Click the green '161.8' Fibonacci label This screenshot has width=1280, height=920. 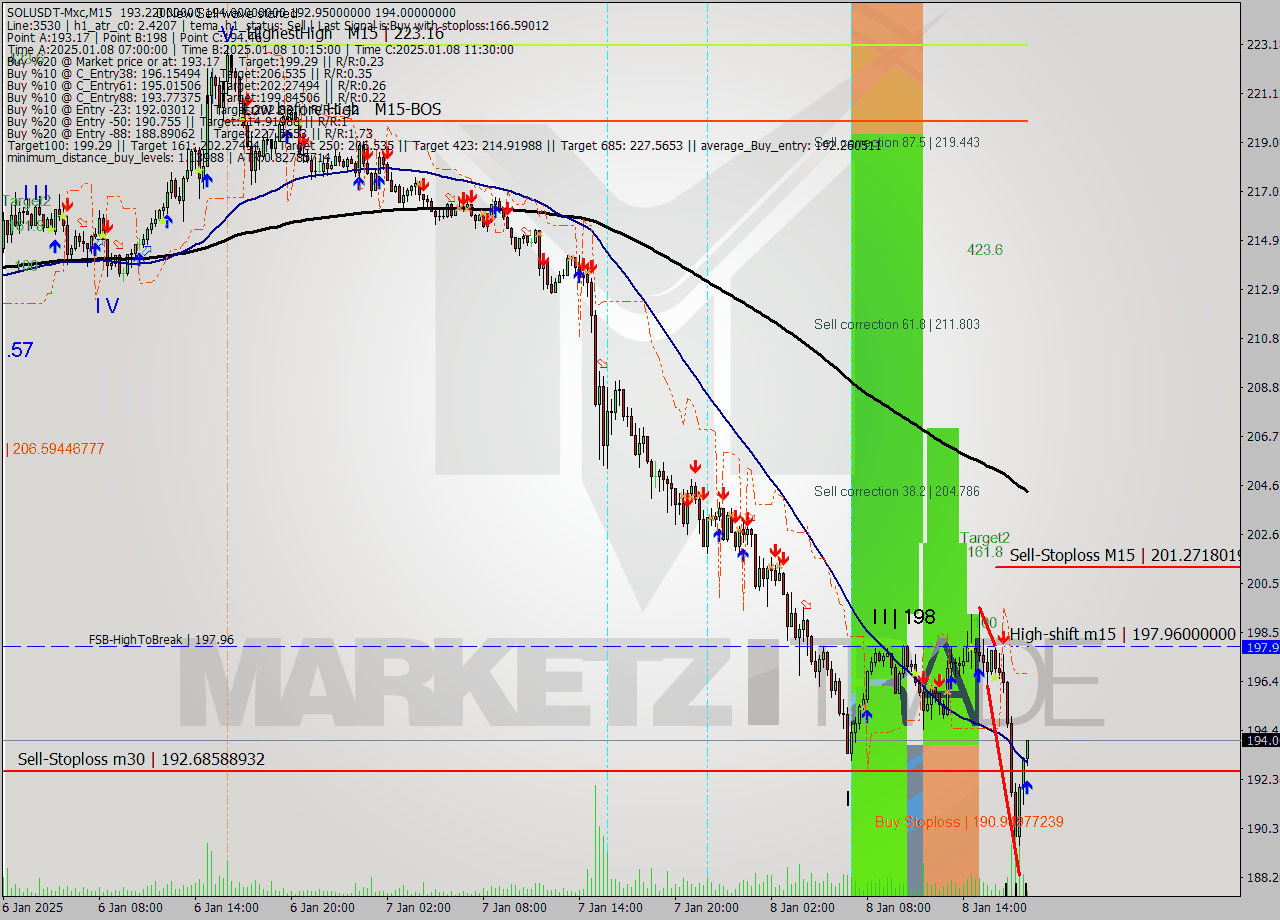tap(985, 552)
